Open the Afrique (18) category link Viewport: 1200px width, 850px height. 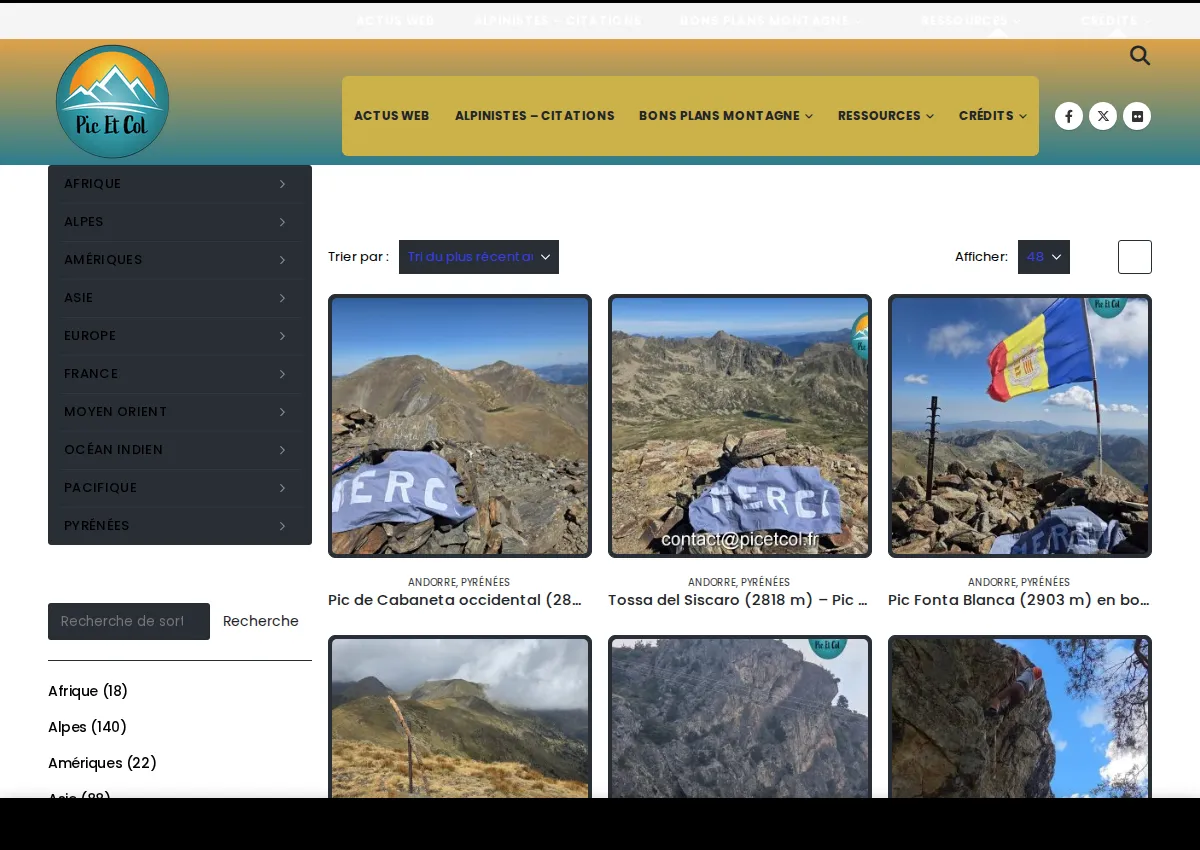88,691
